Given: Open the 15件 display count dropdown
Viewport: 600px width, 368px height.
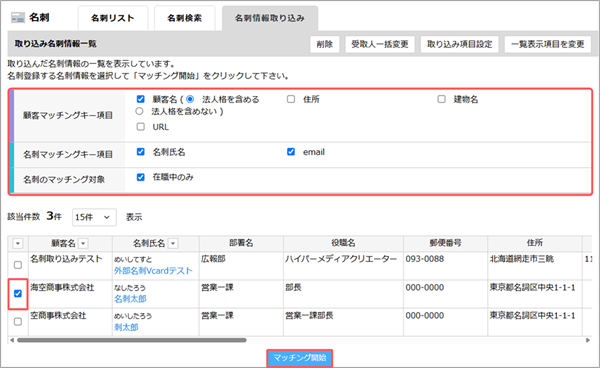Looking at the screenshot, I should (x=94, y=217).
